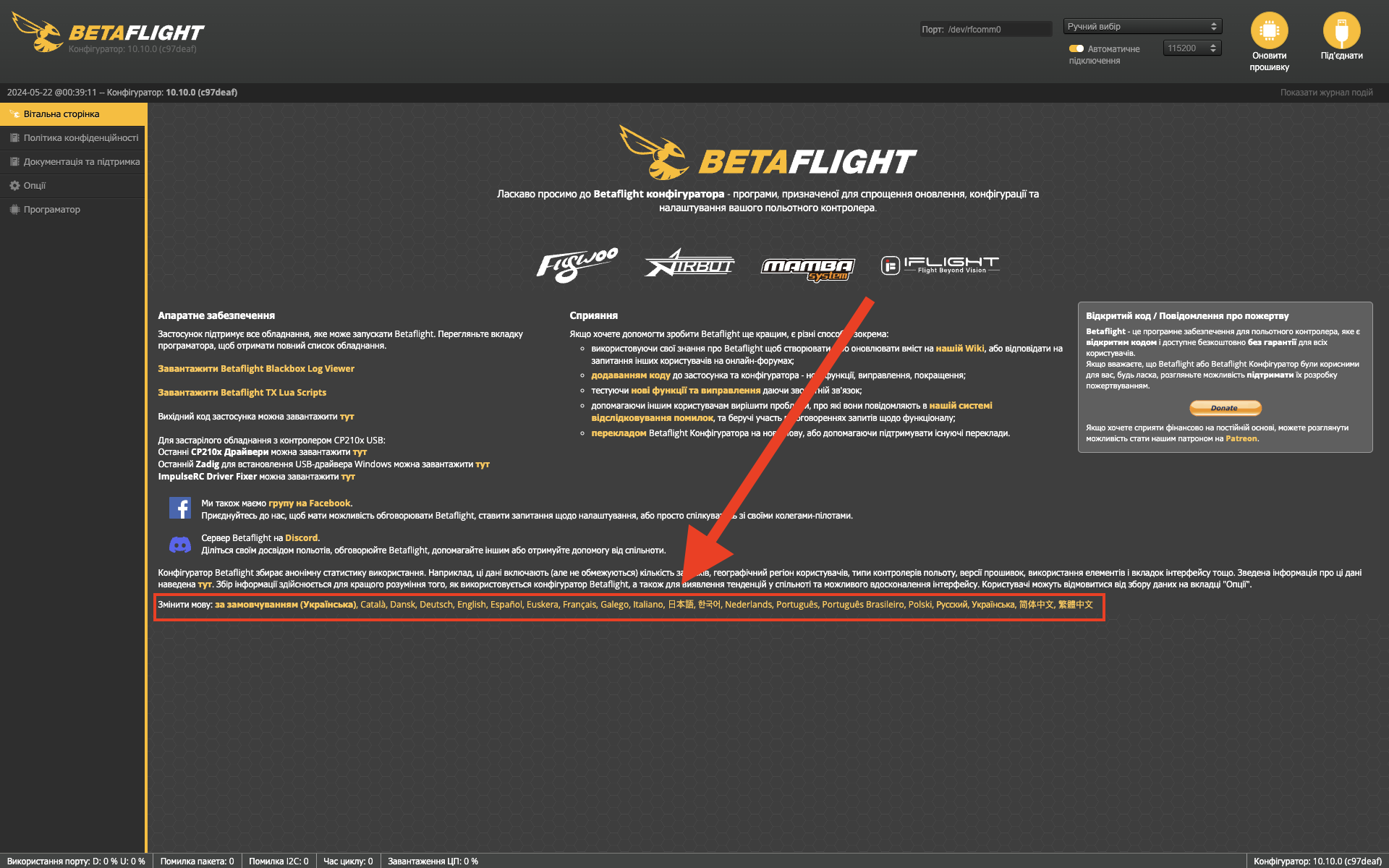The image size is (1389, 868).
Task: Open the перекладом link
Action: point(619,433)
